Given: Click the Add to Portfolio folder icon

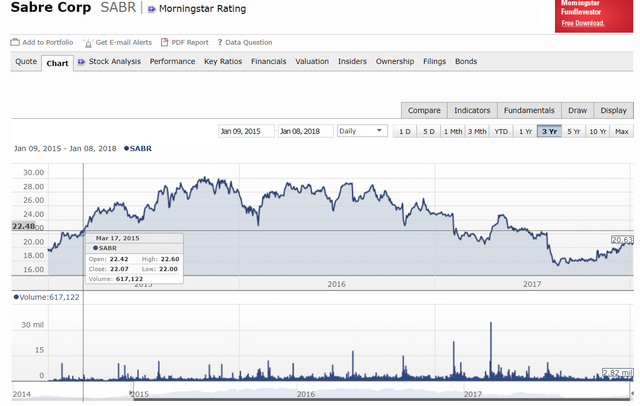Looking at the screenshot, I should pos(15,42).
